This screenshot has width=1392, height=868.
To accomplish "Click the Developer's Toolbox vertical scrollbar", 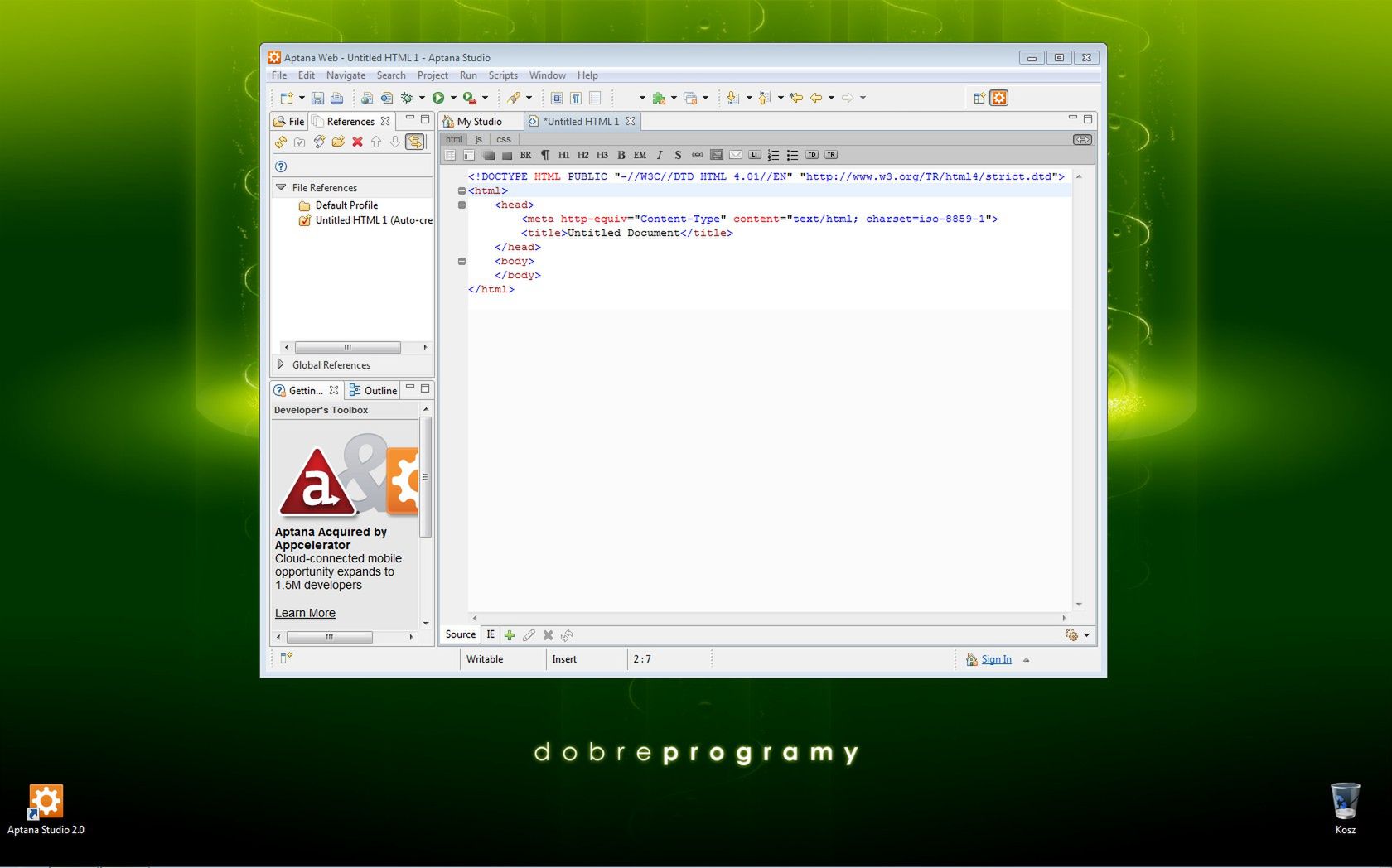I will [x=425, y=478].
